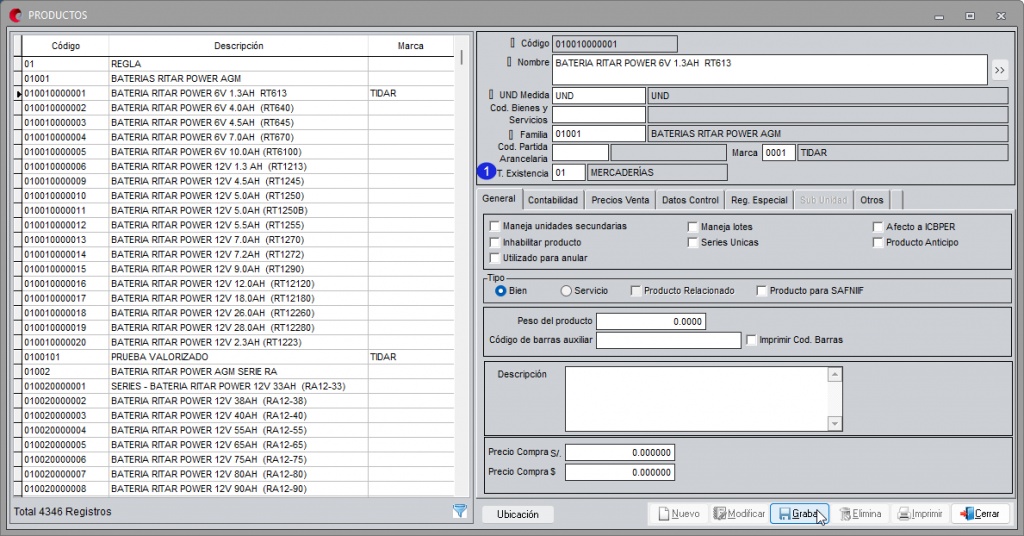The width and height of the screenshot is (1024, 536).
Task: Select BATERIA RITAR POWER AGM SERIE RA row
Action: click(238, 371)
